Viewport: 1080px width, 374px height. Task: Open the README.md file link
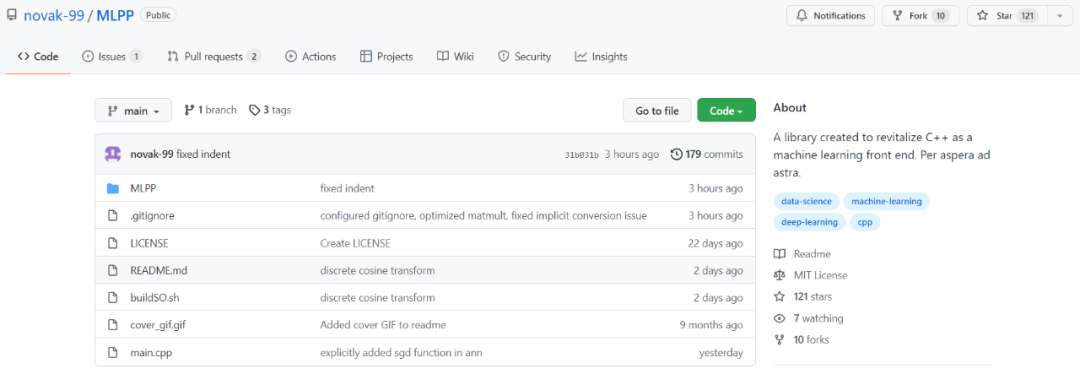pyautogui.click(x=158, y=271)
